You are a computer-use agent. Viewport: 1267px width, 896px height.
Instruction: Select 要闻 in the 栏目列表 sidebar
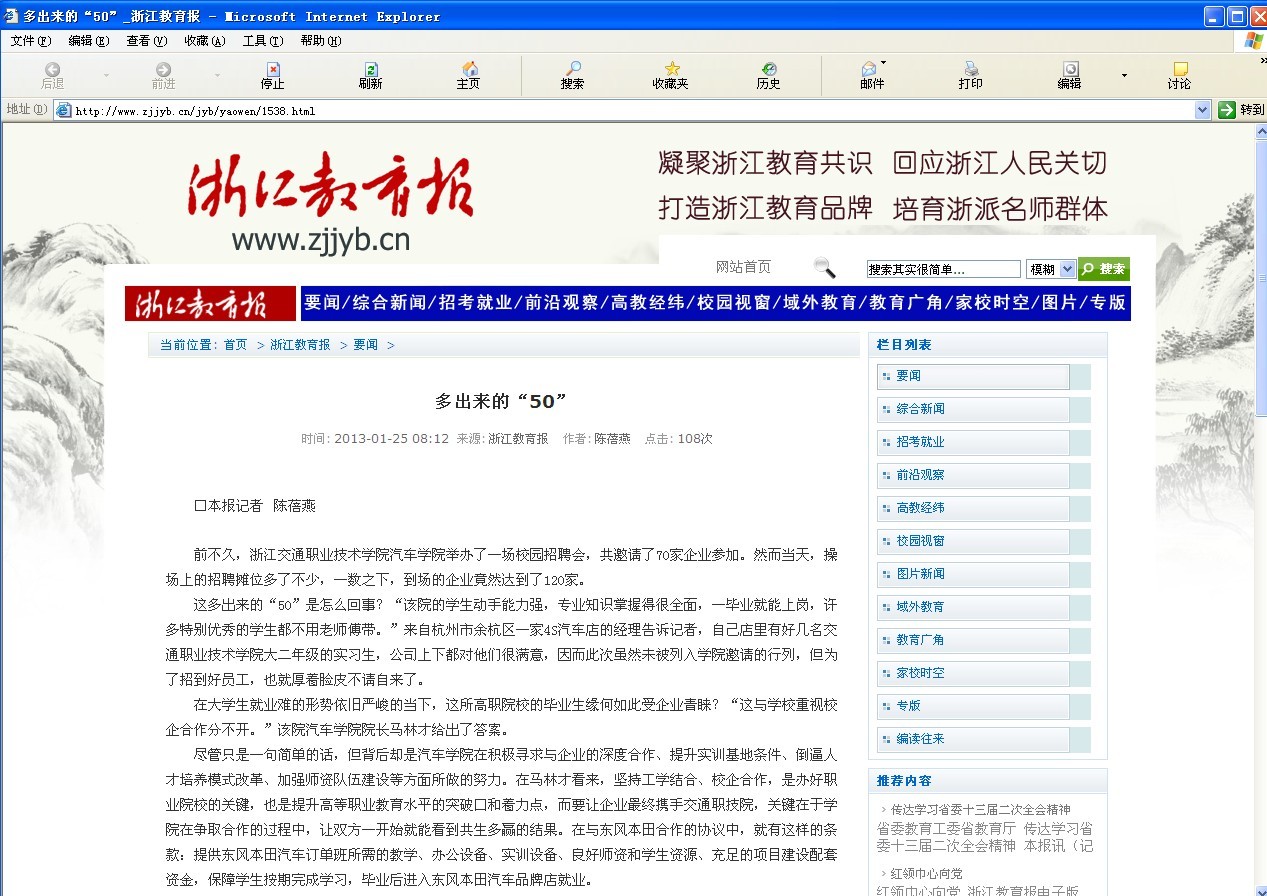[973, 376]
